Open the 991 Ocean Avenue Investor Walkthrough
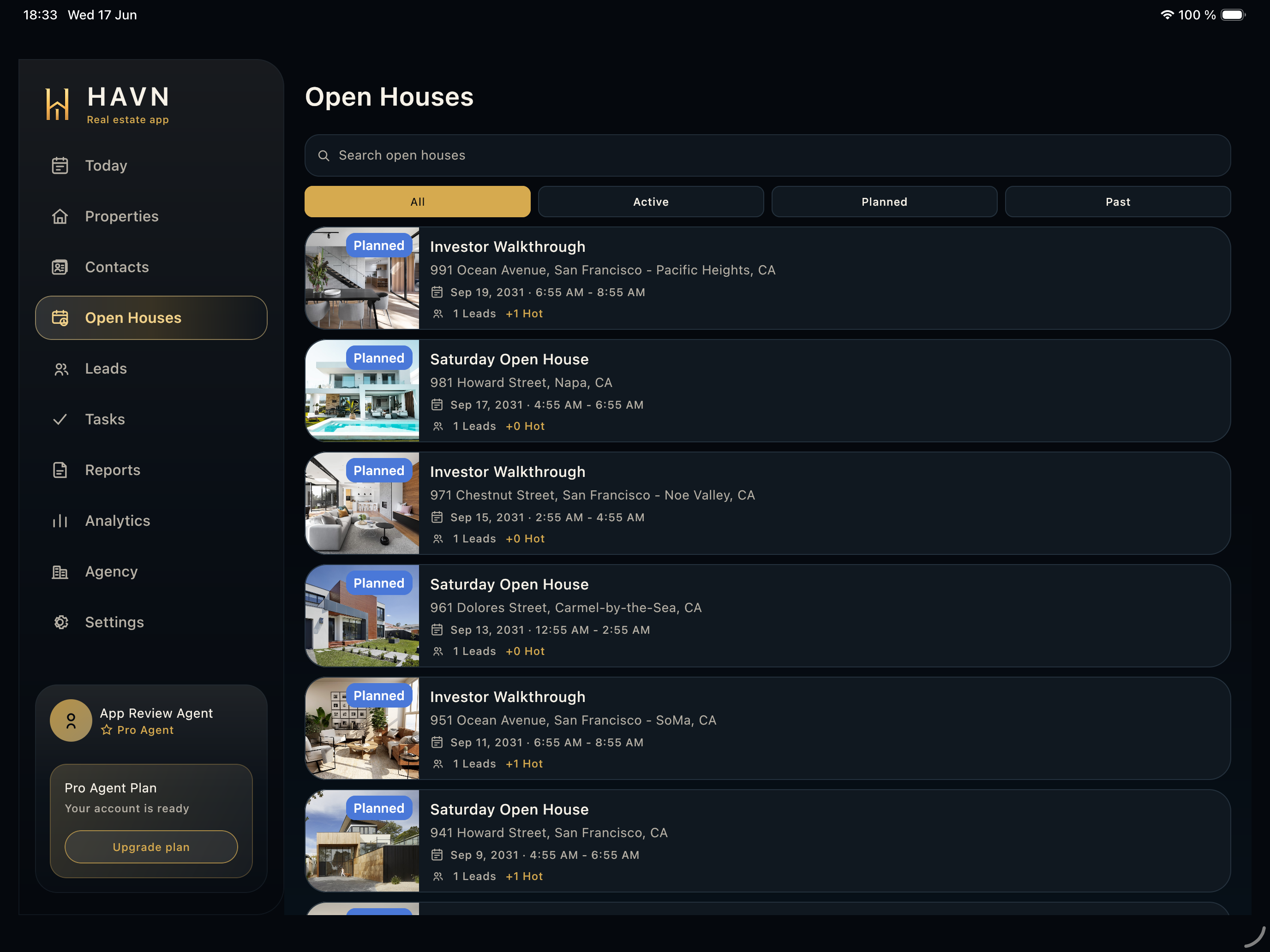The image size is (1270, 952). (x=767, y=278)
